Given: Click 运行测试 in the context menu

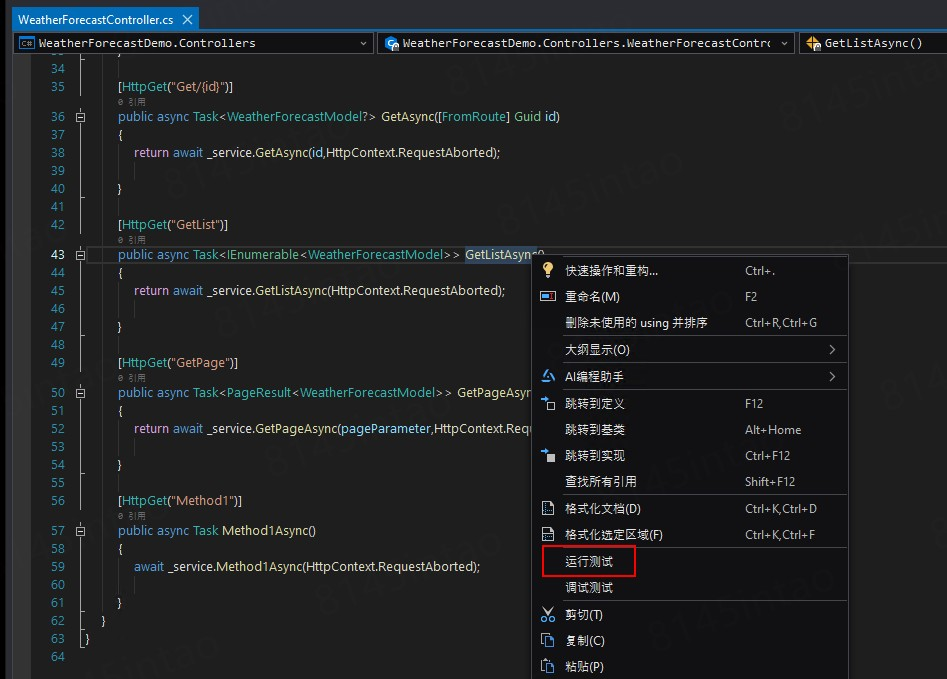Looking at the screenshot, I should [690, 561].
